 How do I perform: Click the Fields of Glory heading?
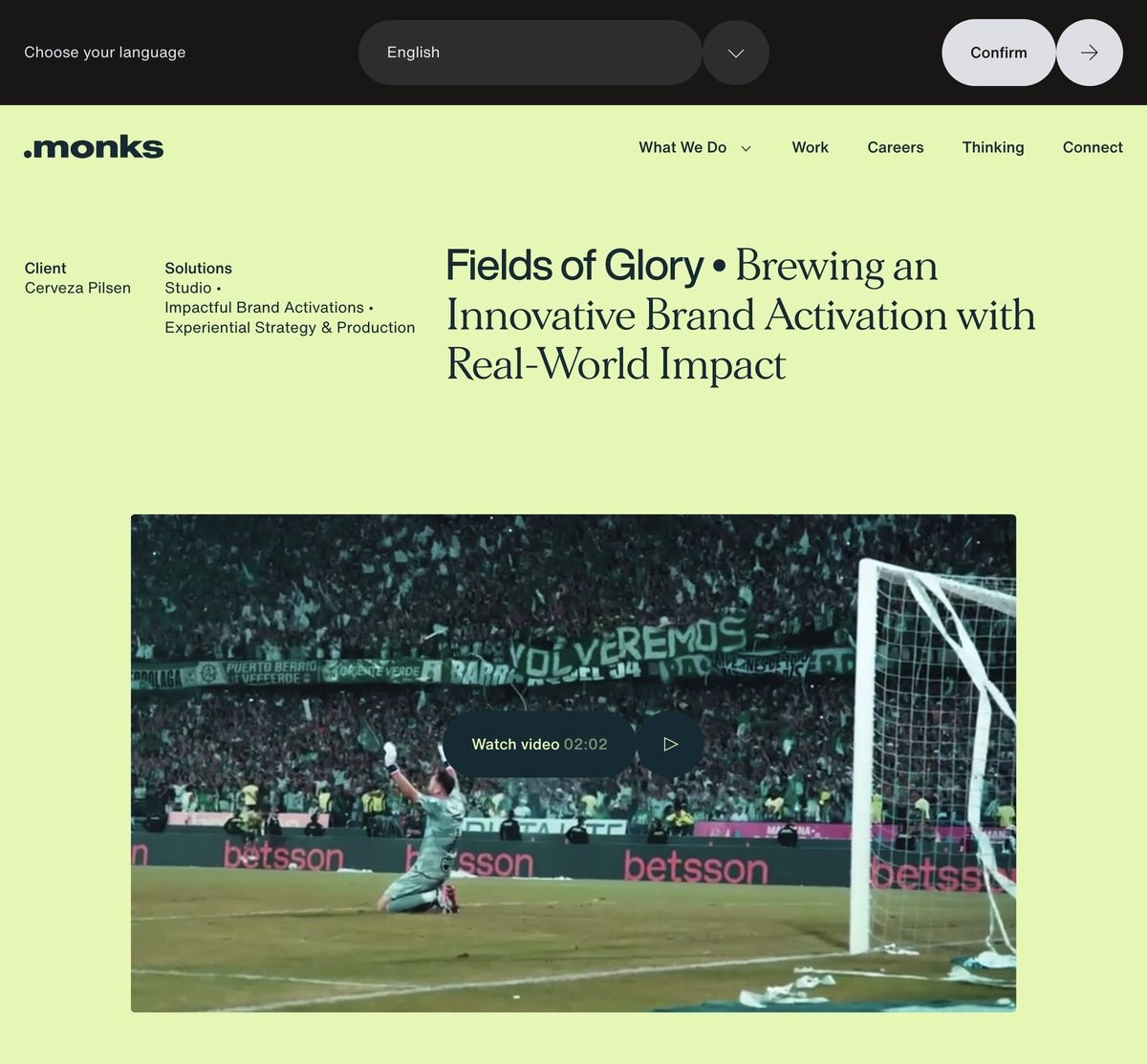[574, 266]
